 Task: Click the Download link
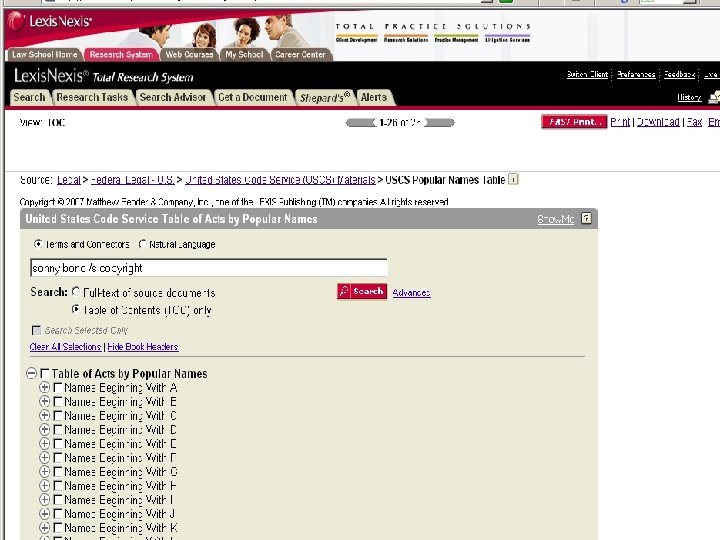click(x=658, y=122)
